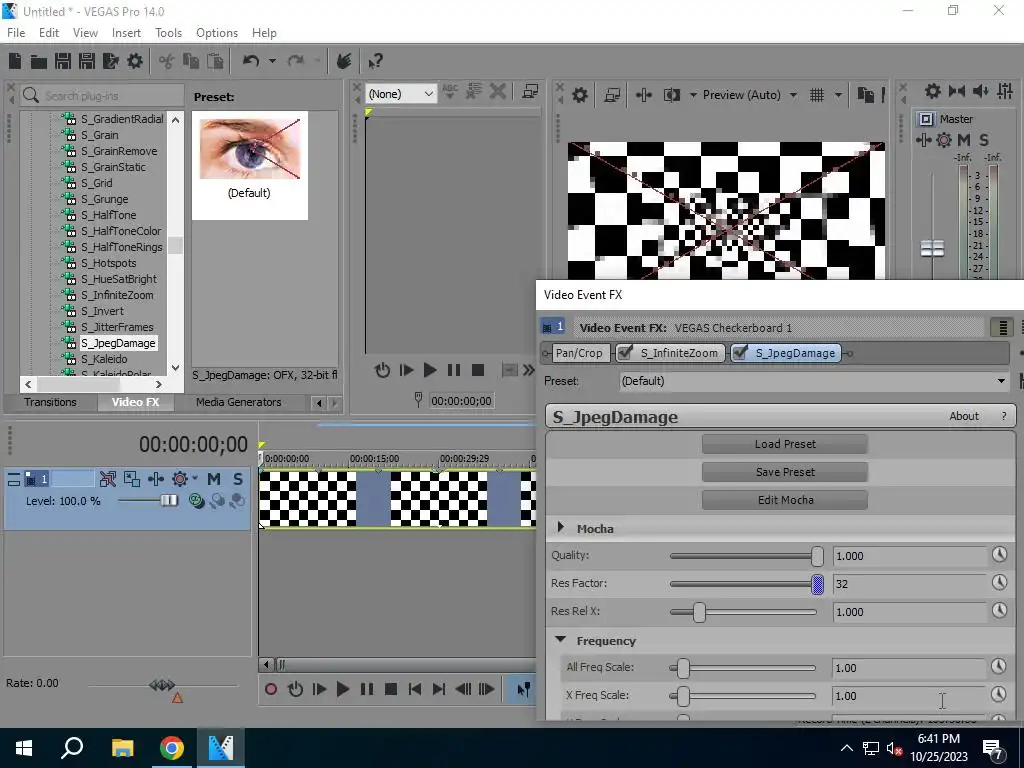Click the track FX icon on track 1
Image resolution: width=1024 pixels, height=768 pixels.
click(180, 479)
